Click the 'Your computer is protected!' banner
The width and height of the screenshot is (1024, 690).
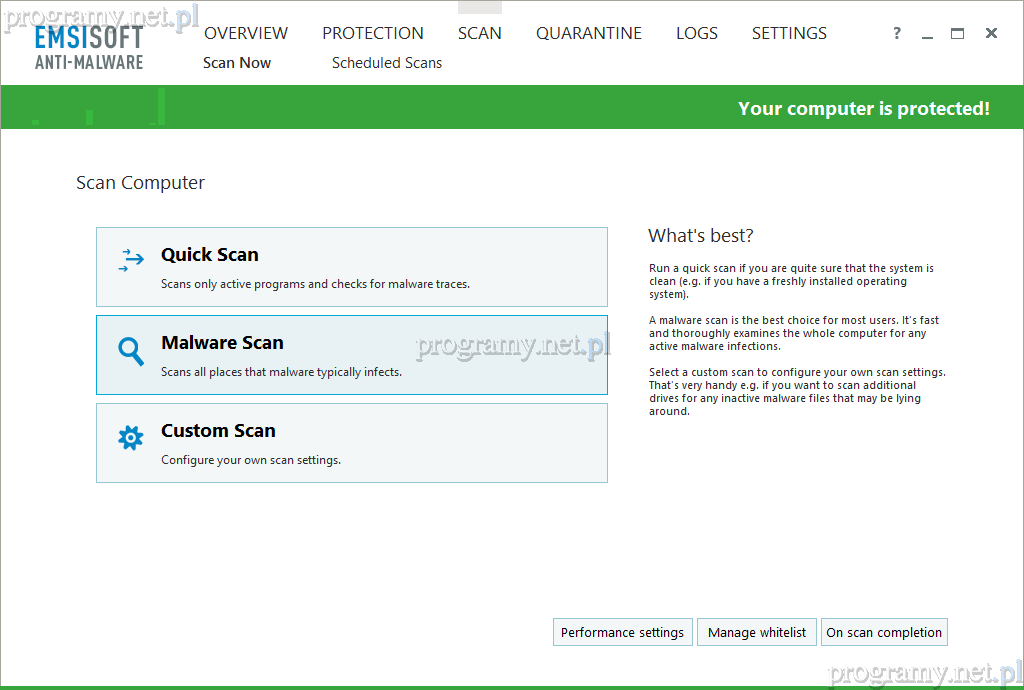click(x=863, y=108)
